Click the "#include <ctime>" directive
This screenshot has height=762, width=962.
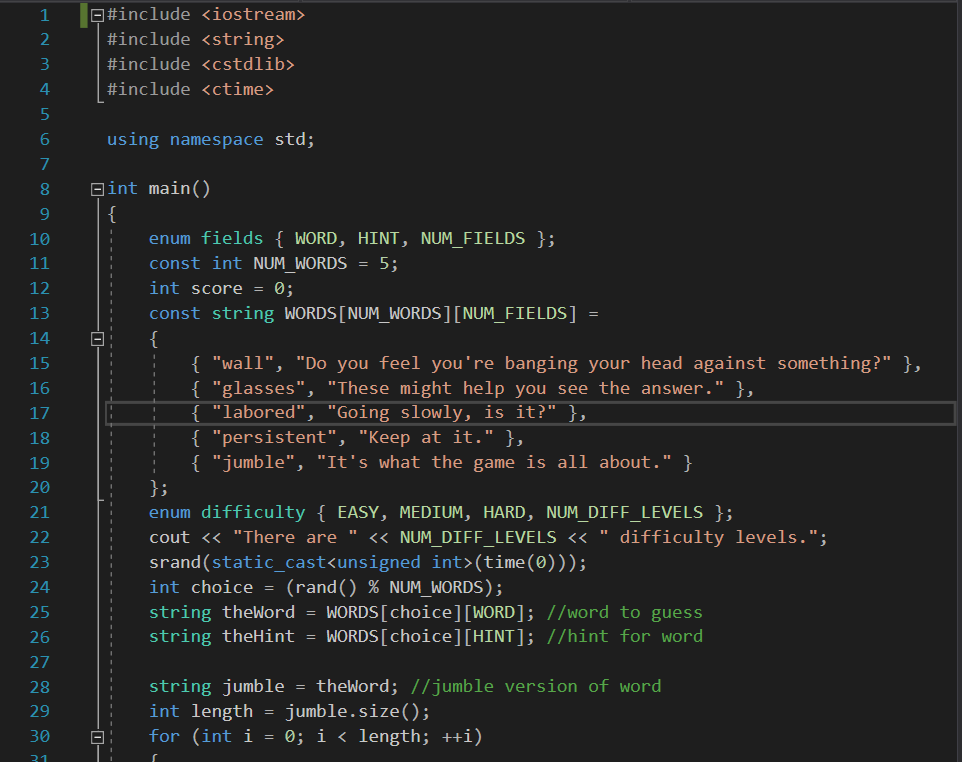[190, 90]
